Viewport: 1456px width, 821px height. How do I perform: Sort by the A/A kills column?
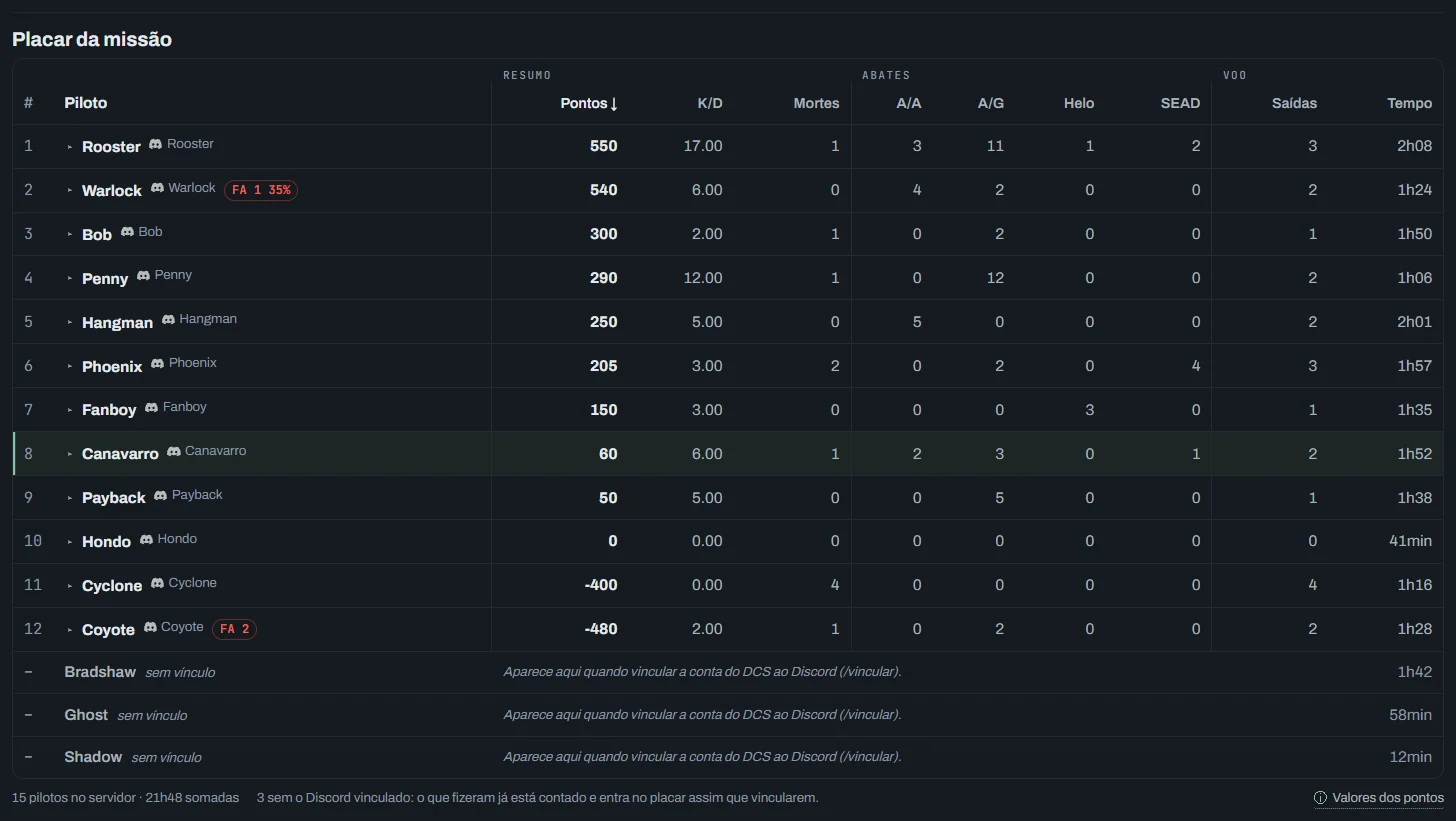pos(908,103)
